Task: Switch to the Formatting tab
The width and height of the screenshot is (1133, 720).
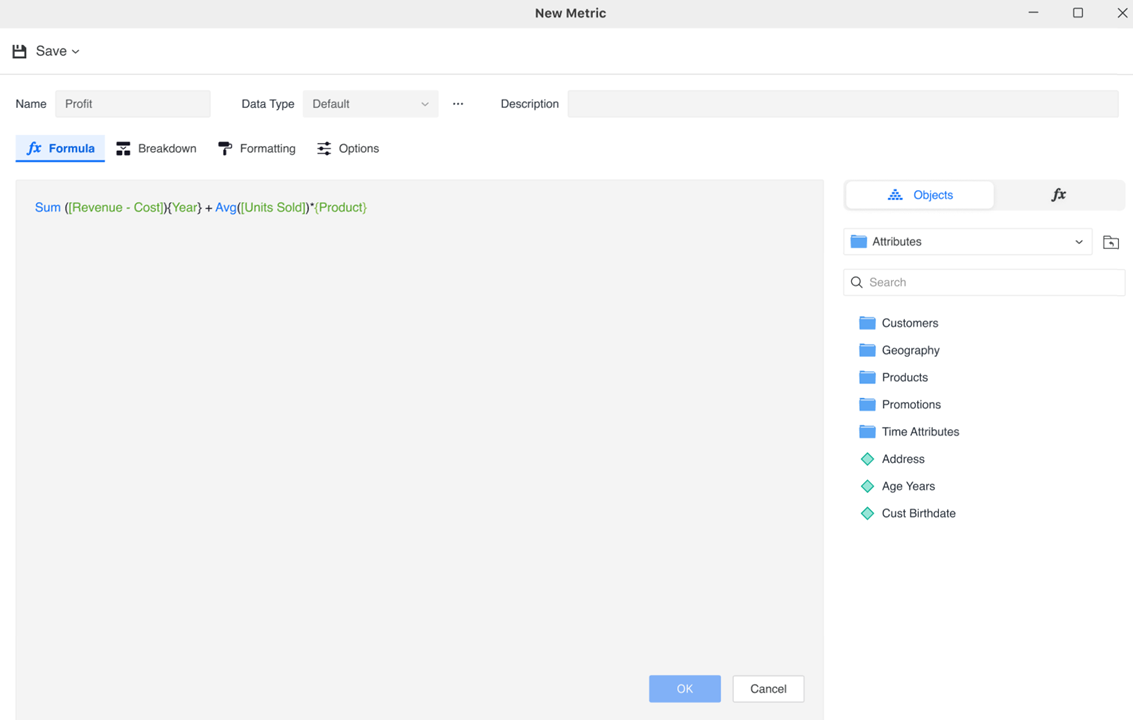Action: (x=257, y=148)
